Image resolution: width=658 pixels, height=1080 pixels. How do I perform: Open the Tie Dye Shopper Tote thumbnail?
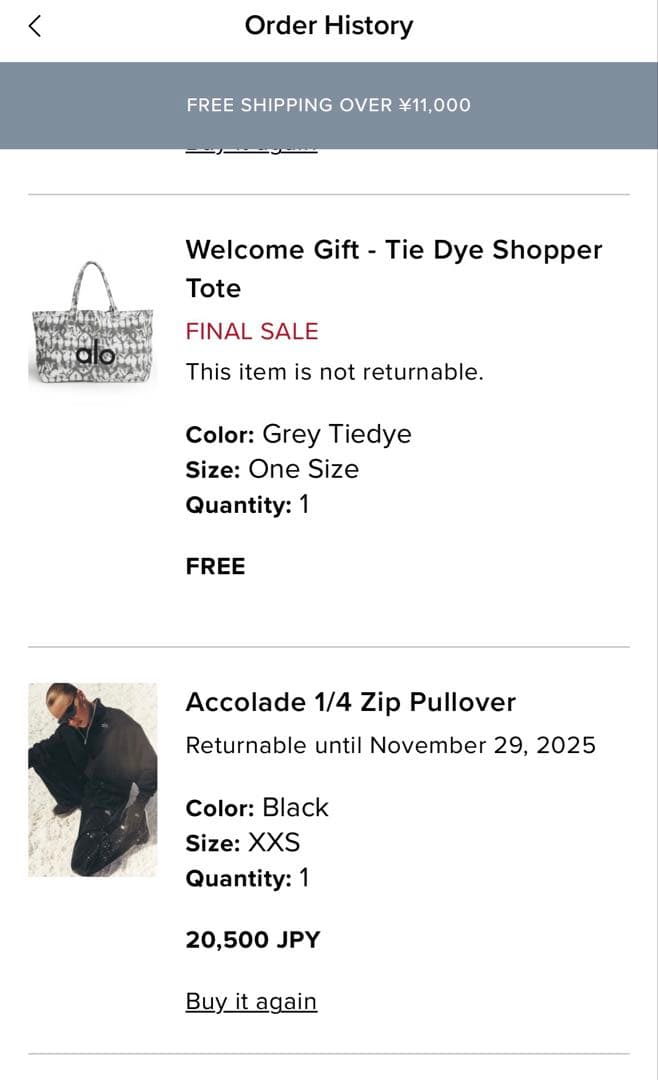coord(92,325)
